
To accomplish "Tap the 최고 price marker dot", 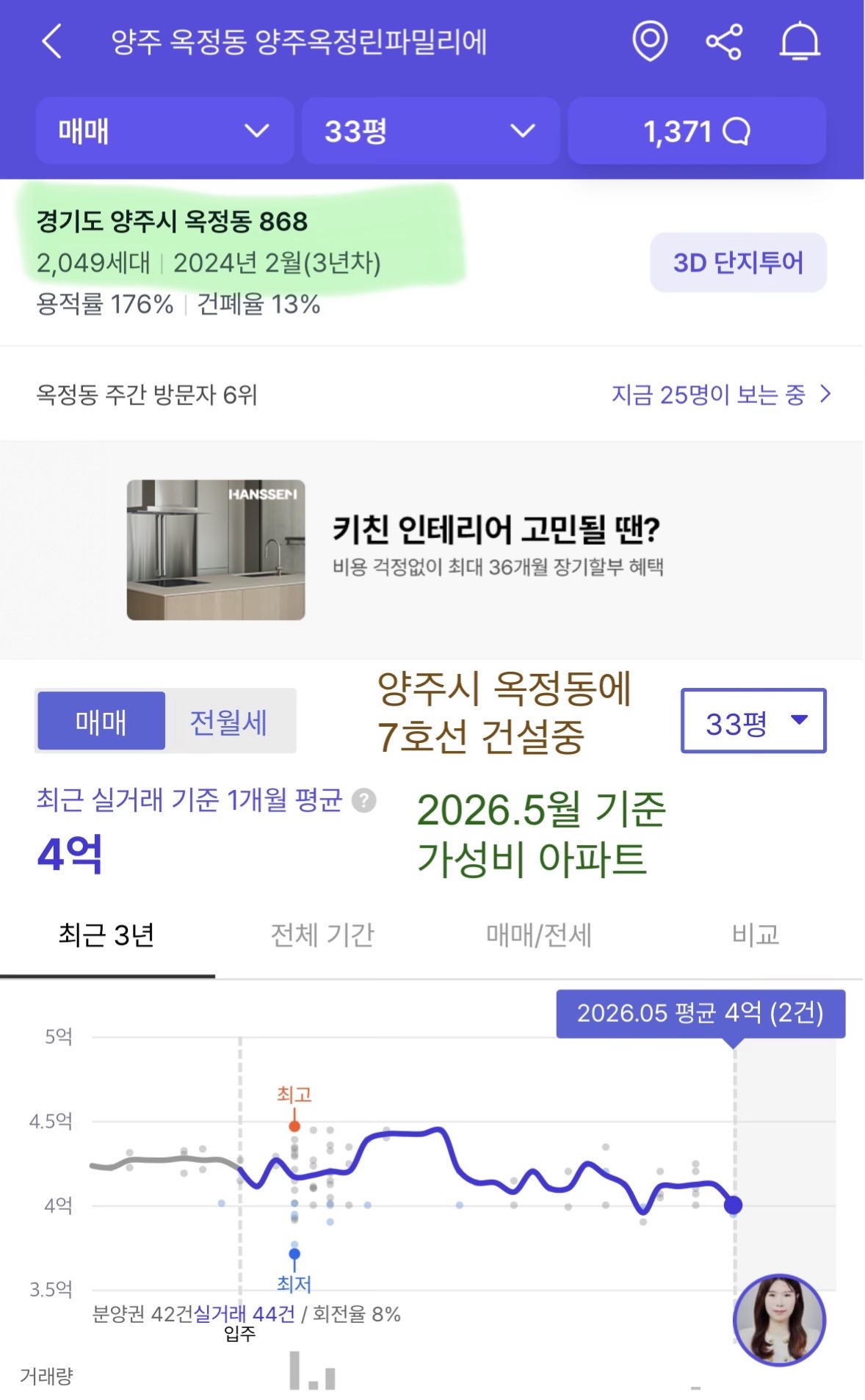I will point(294,1126).
